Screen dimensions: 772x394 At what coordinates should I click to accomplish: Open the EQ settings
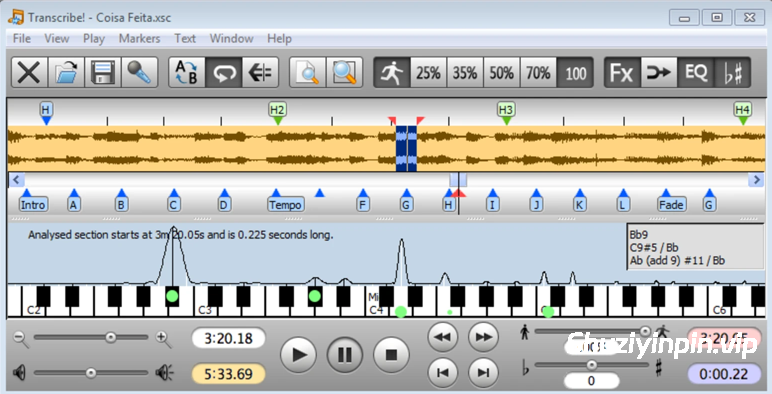click(696, 73)
